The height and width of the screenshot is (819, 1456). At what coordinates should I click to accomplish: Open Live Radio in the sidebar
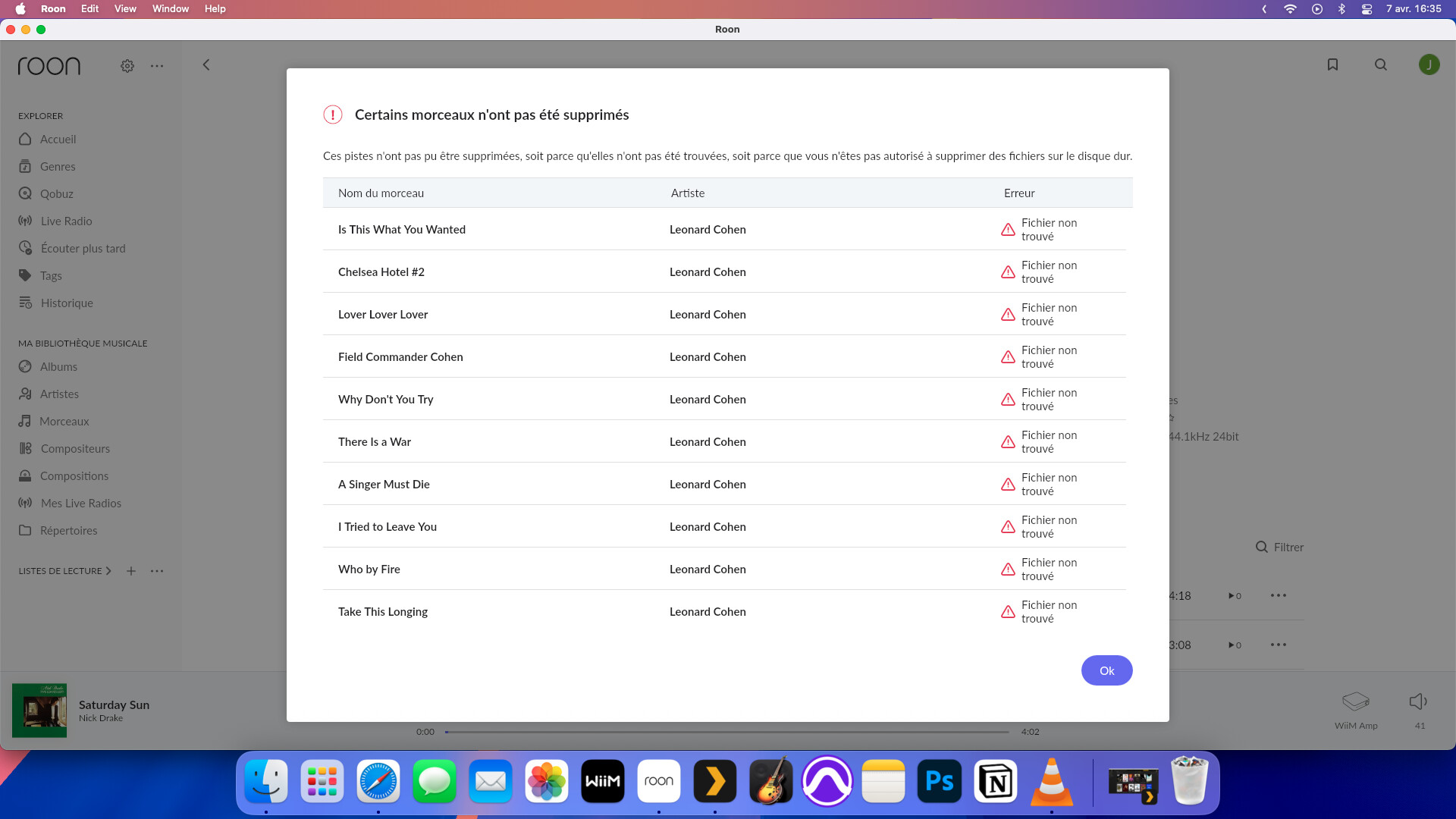click(x=55, y=221)
